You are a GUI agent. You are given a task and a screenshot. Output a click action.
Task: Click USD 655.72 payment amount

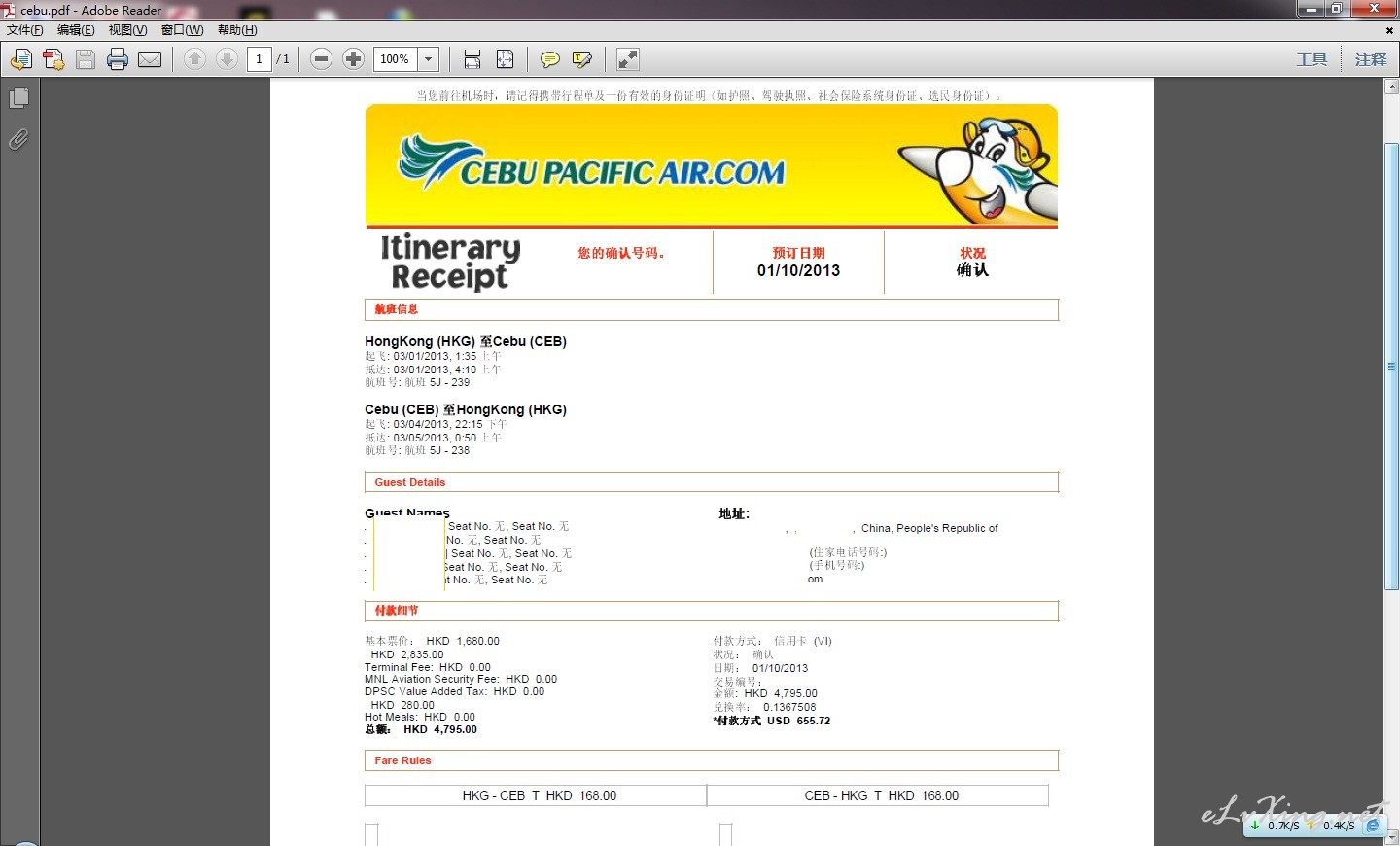pos(798,721)
